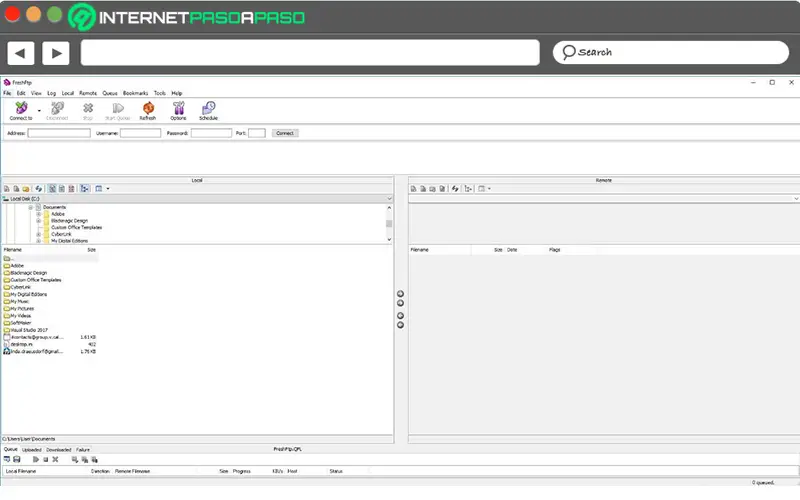
Task: Open the Log menu
Action: point(52,93)
